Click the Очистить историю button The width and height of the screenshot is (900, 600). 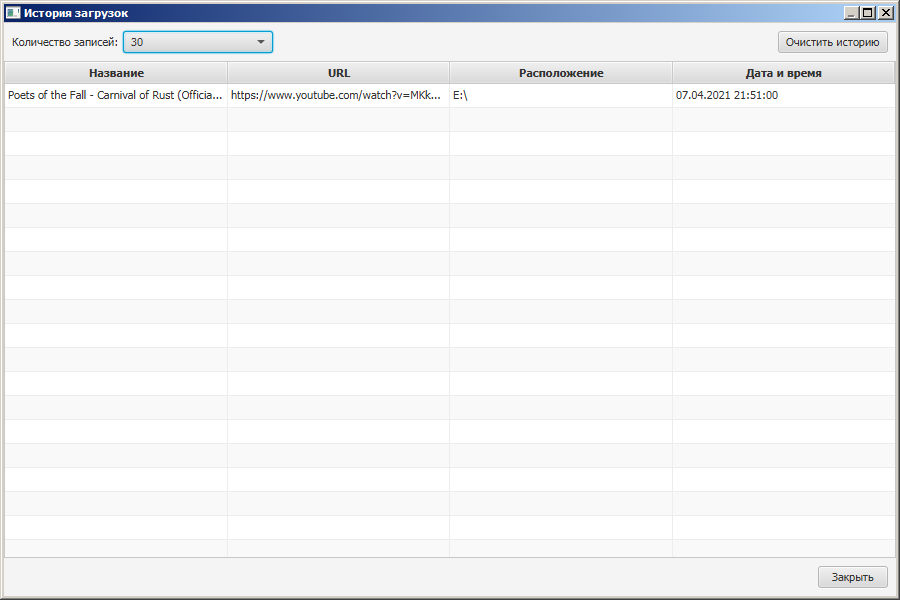point(832,42)
